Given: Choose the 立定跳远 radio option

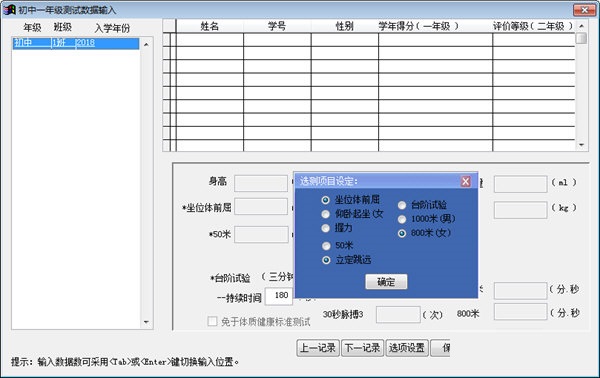Looking at the screenshot, I should pyautogui.click(x=326, y=260).
